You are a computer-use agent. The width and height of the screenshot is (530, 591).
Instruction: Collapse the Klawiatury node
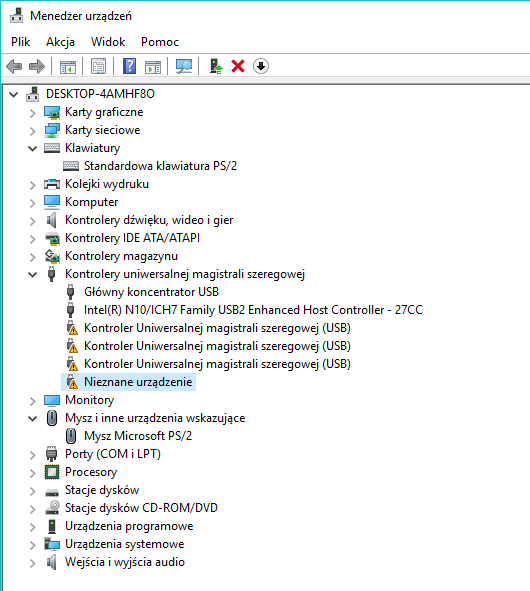tap(32, 149)
